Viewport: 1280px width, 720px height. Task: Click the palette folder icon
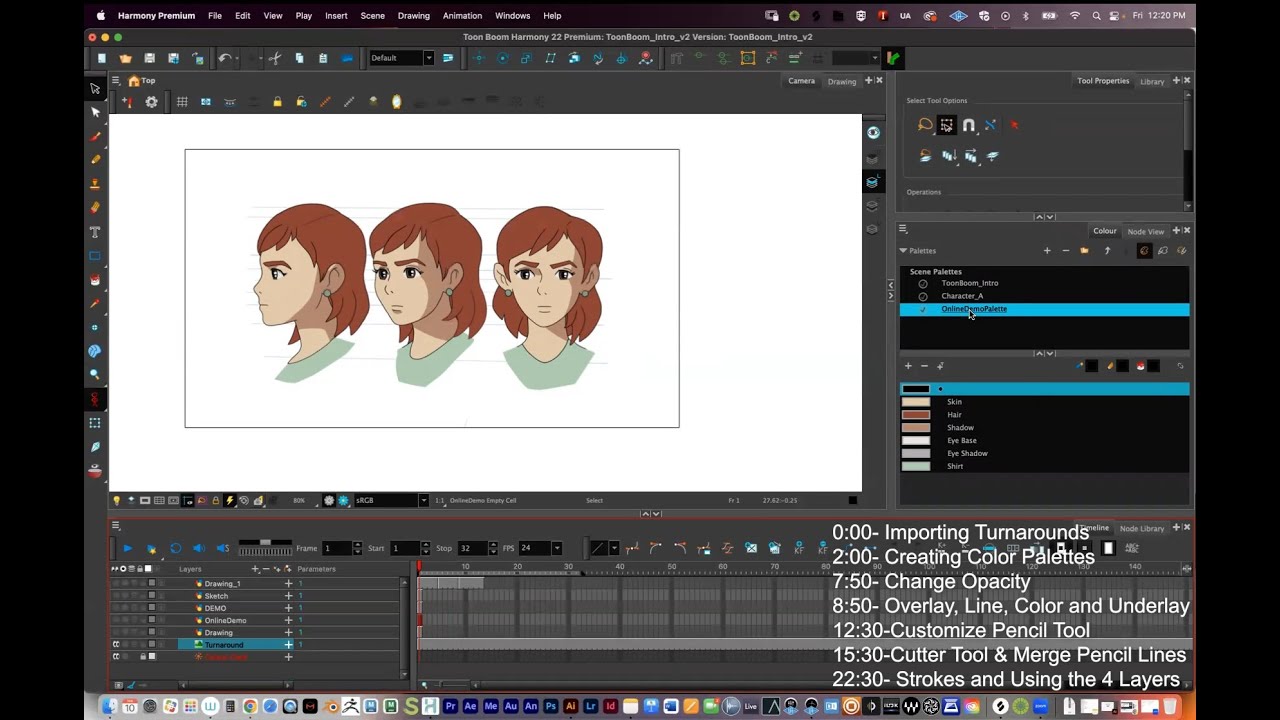[x=1084, y=251]
